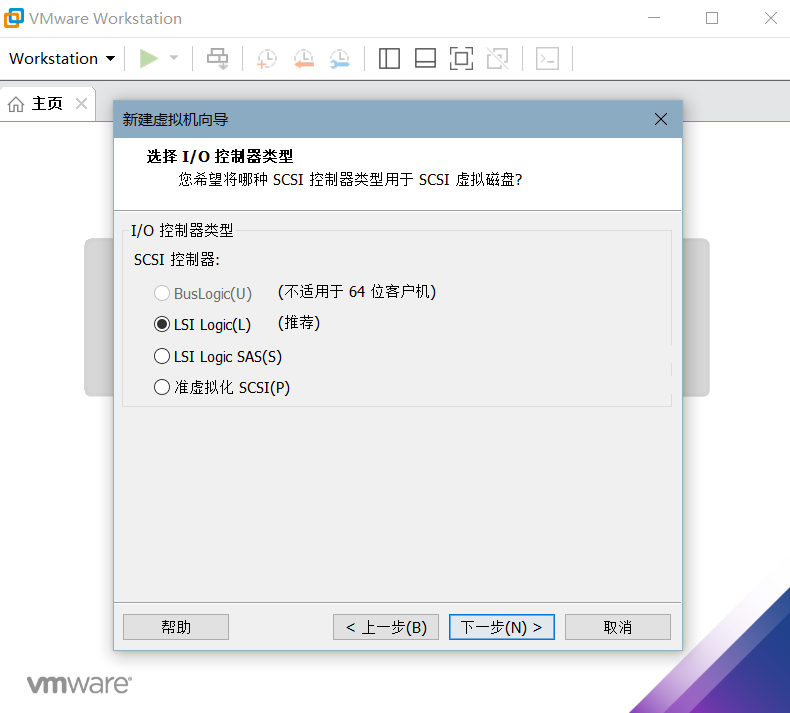Open the dropdown arrow beside the play icon
The image size is (790, 713).
pyautogui.click(x=174, y=58)
